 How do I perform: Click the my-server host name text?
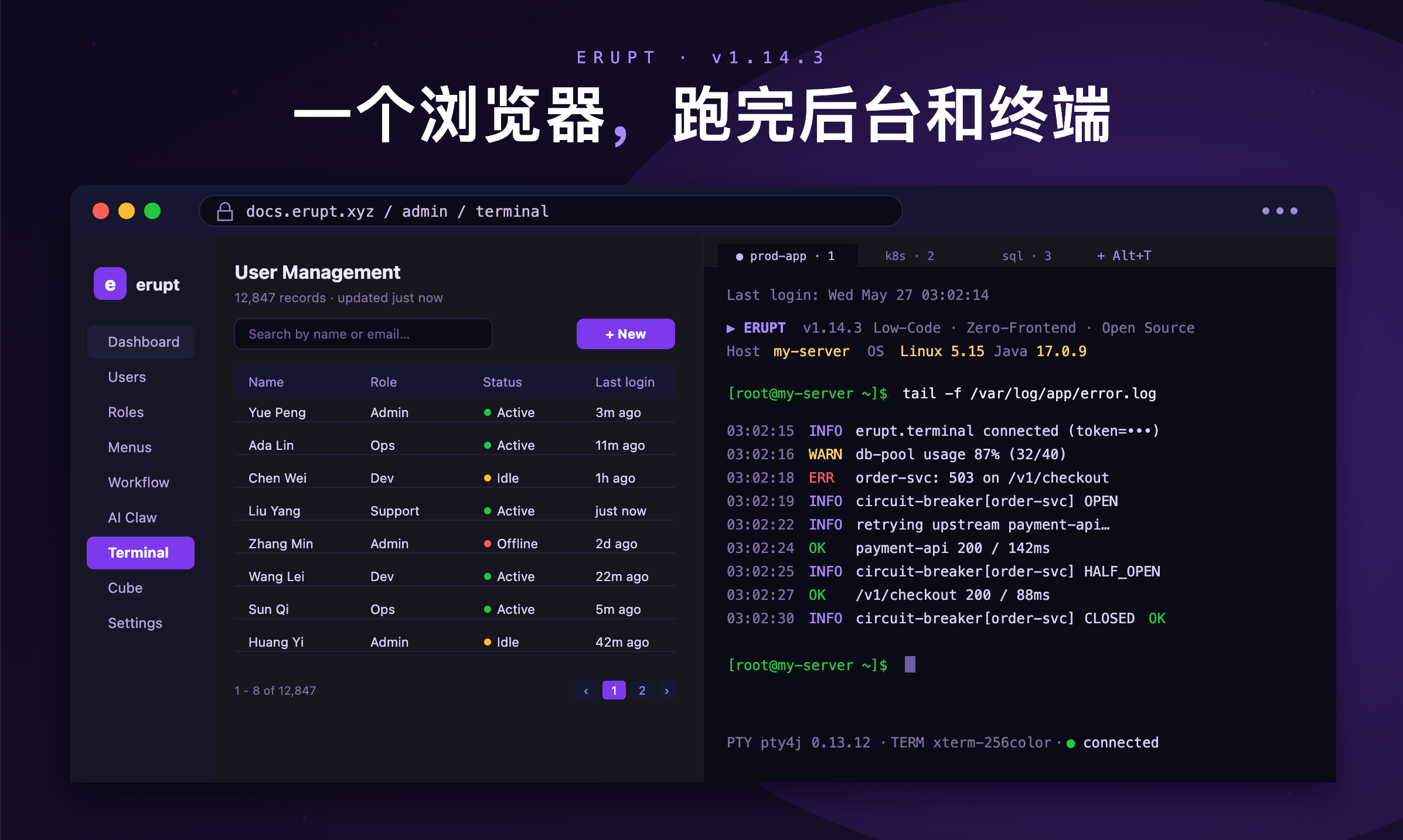812,351
